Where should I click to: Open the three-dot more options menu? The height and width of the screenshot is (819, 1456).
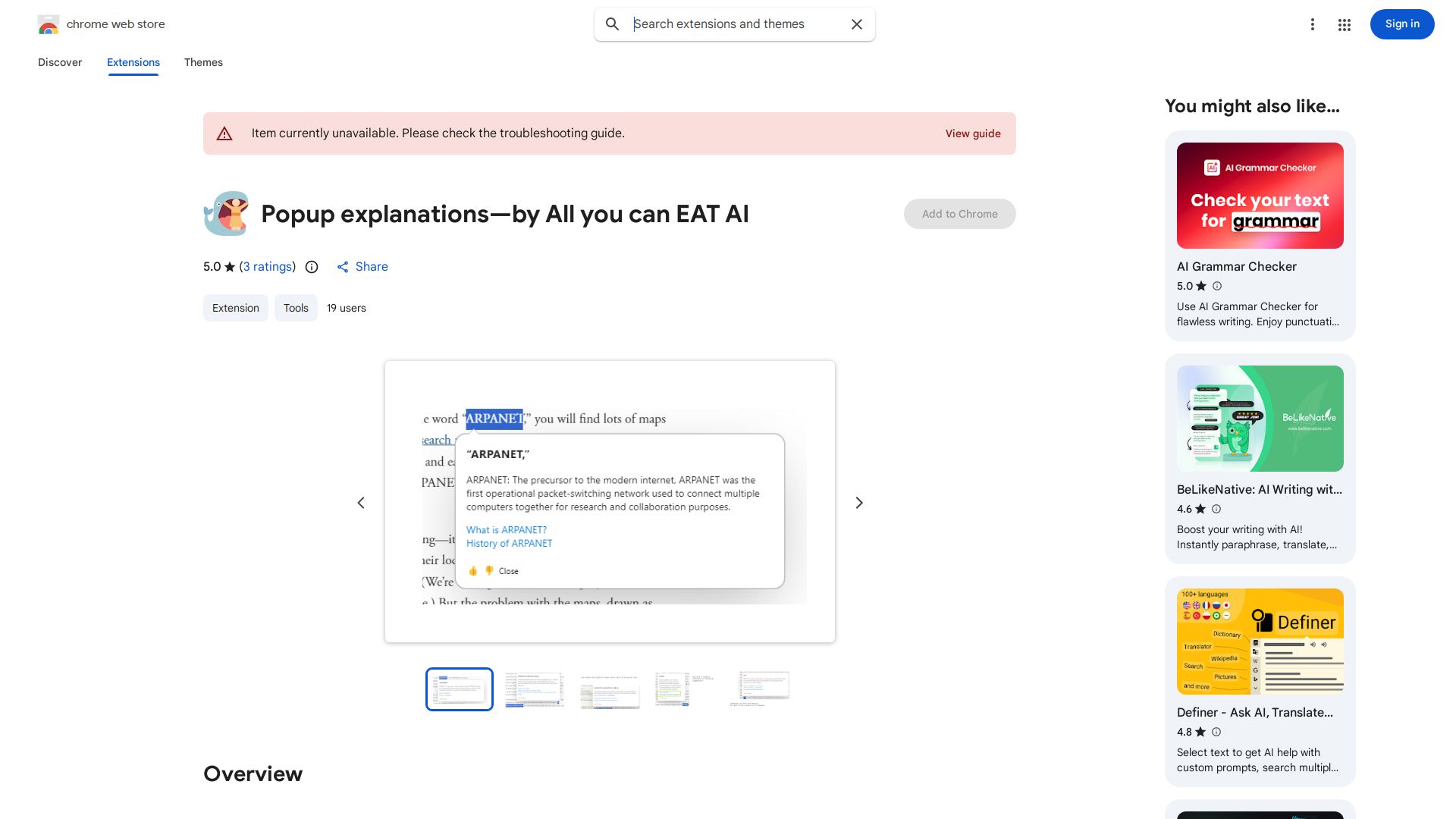(x=1312, y=25)
